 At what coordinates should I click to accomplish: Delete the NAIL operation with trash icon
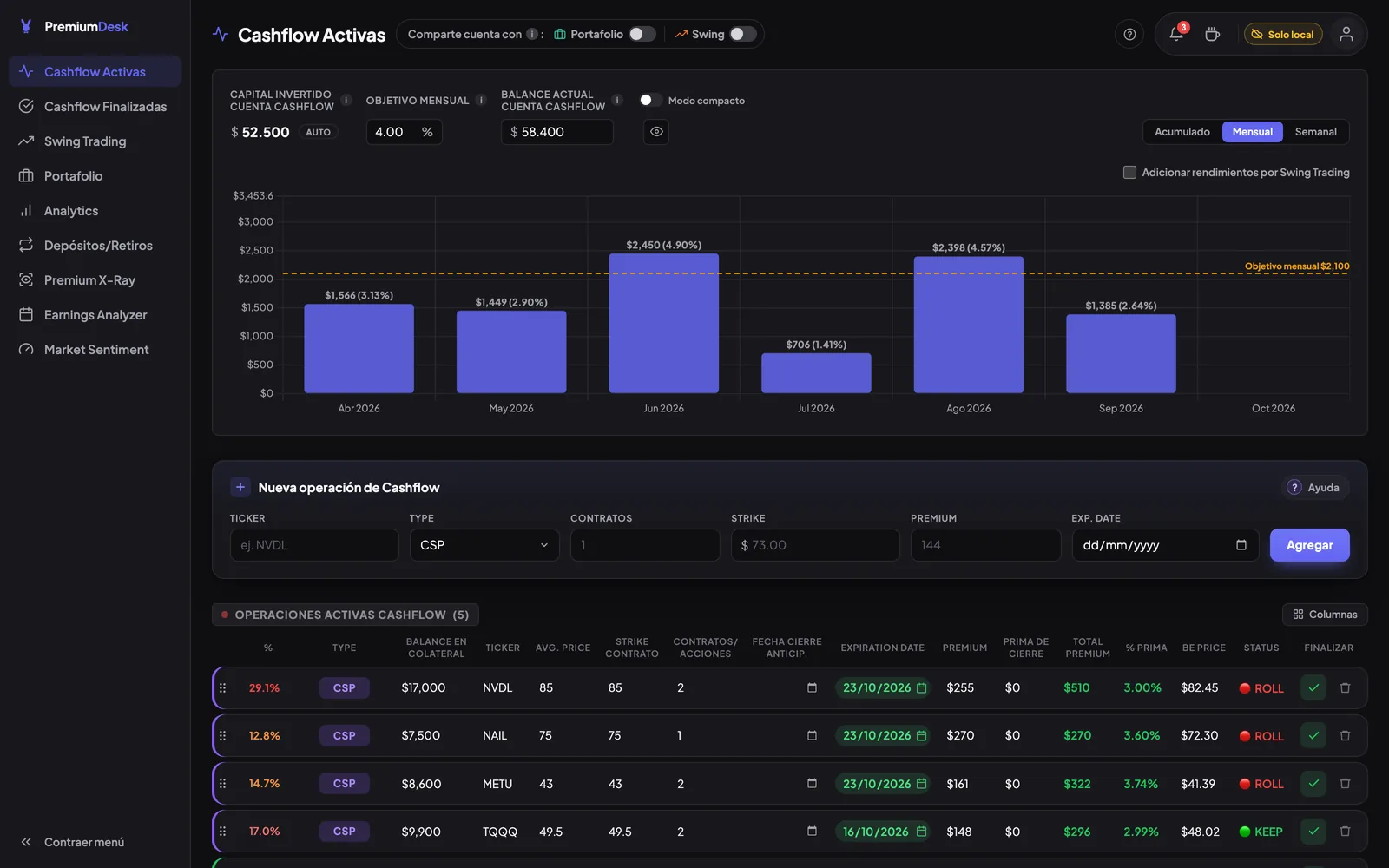coord(1345,735)
